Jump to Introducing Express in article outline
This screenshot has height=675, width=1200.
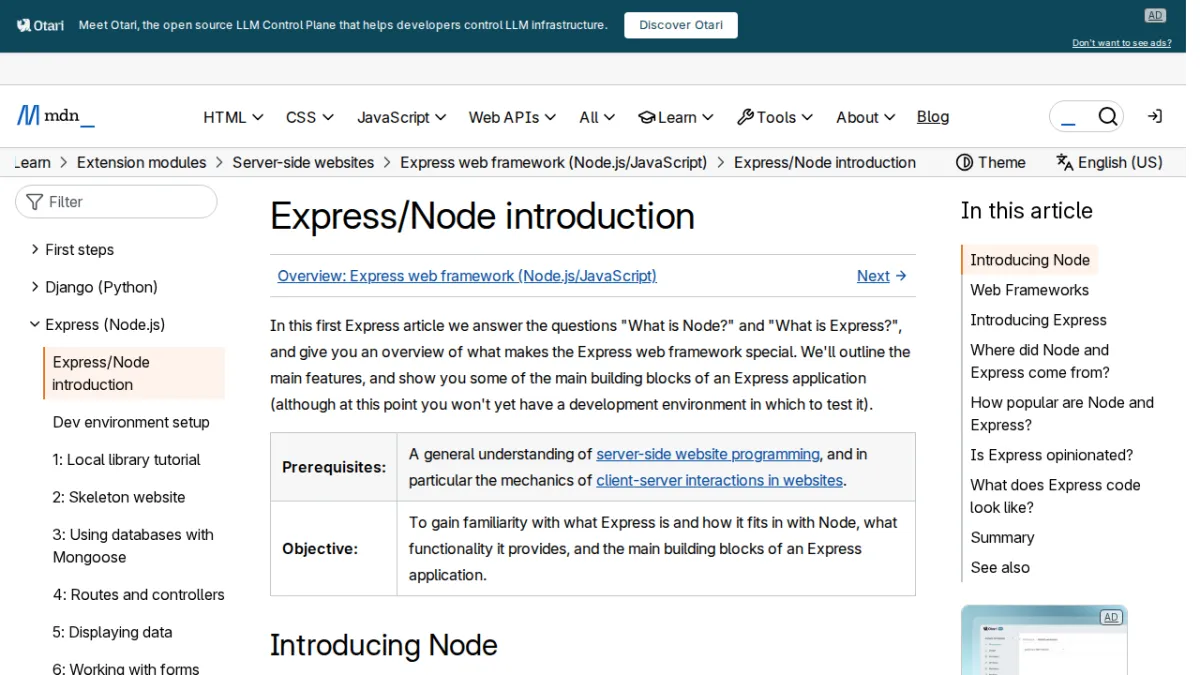1038,320
